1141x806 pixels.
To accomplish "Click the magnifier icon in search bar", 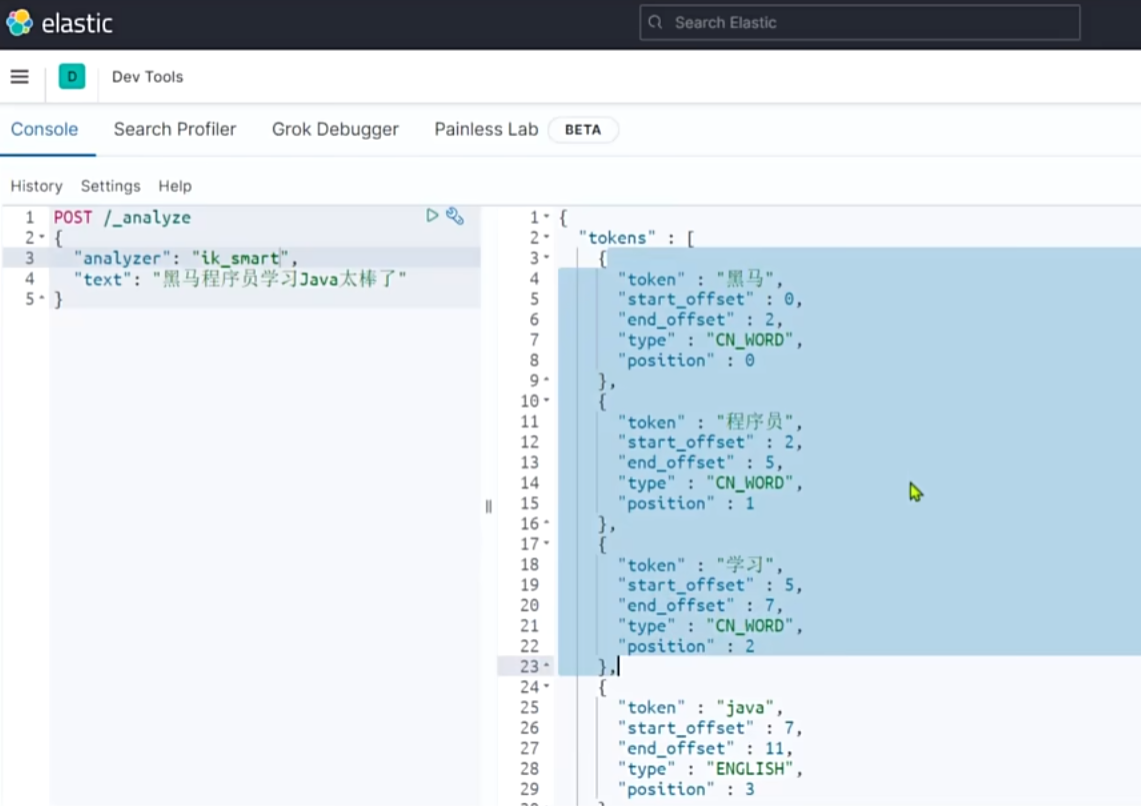I will pos(655,23).
